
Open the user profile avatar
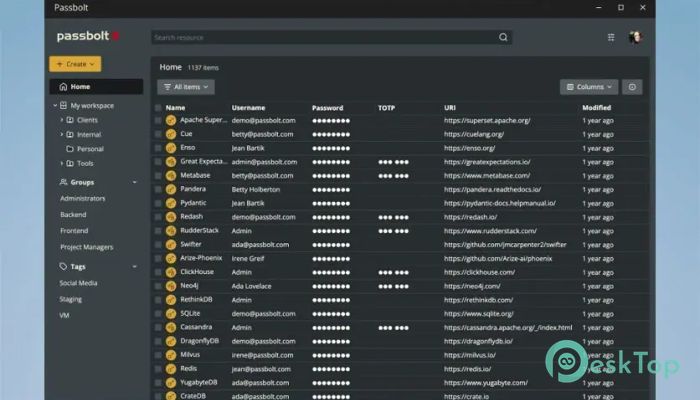point(635,38)
